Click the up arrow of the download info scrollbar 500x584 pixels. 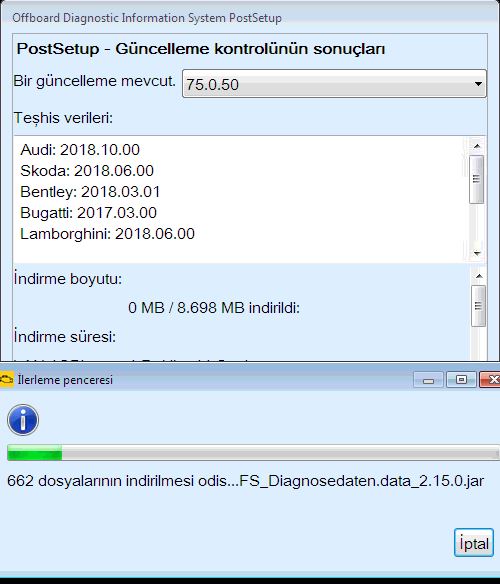(479, 276)
